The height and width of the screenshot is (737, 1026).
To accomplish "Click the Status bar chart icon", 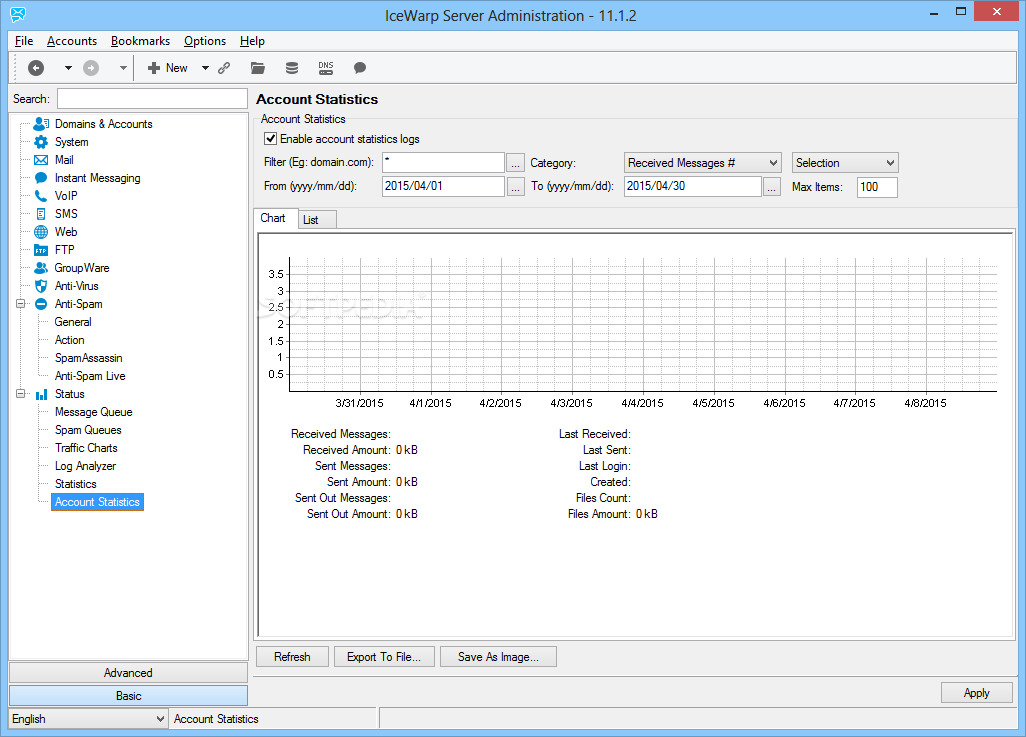I will (x=41, y=394).
